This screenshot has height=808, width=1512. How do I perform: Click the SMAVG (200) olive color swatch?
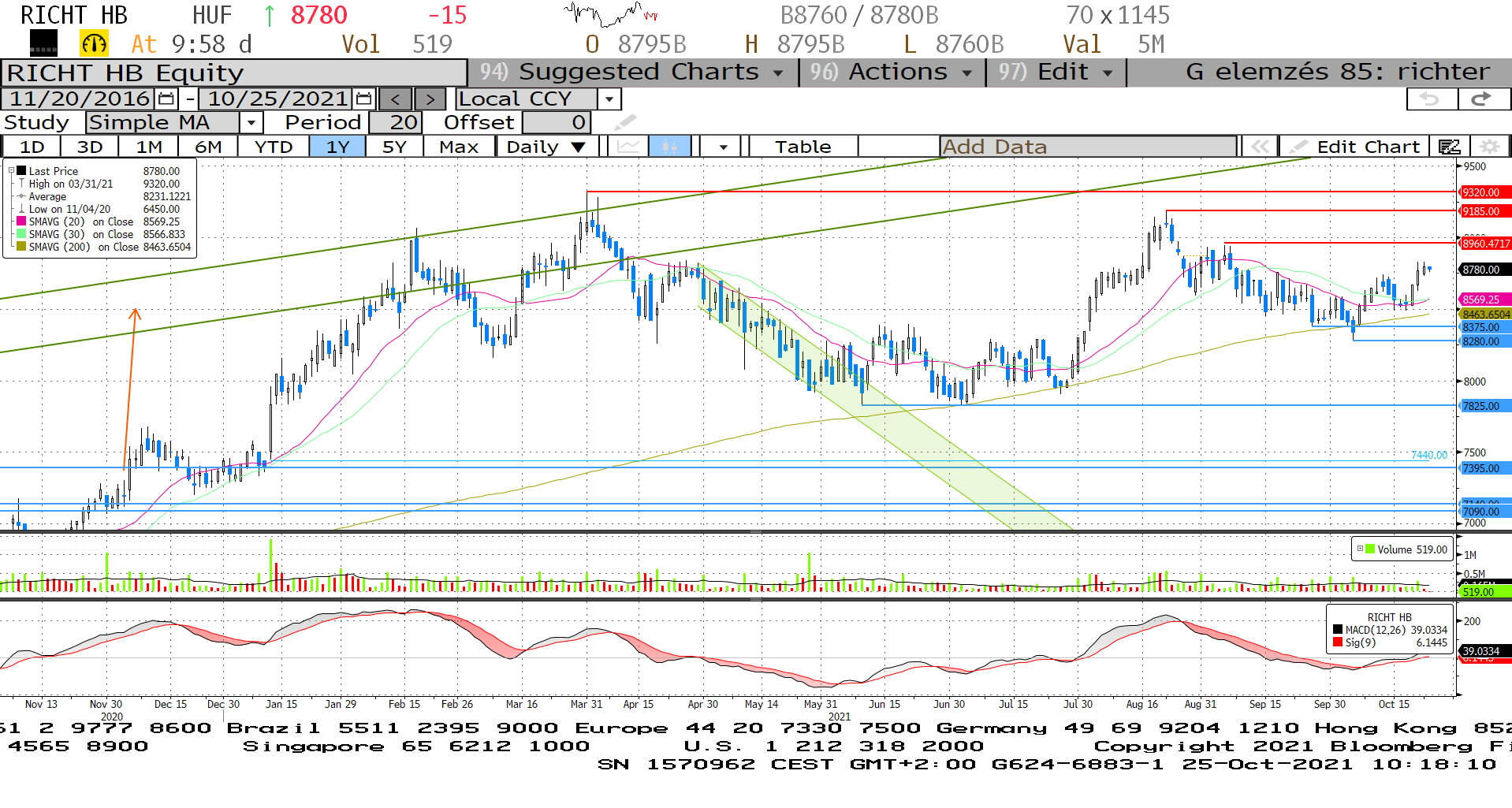(x=21, y=247)
